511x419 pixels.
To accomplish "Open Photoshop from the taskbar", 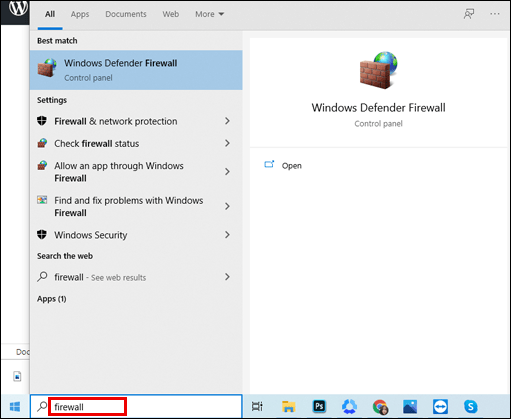I will click(x=319, y=407).
